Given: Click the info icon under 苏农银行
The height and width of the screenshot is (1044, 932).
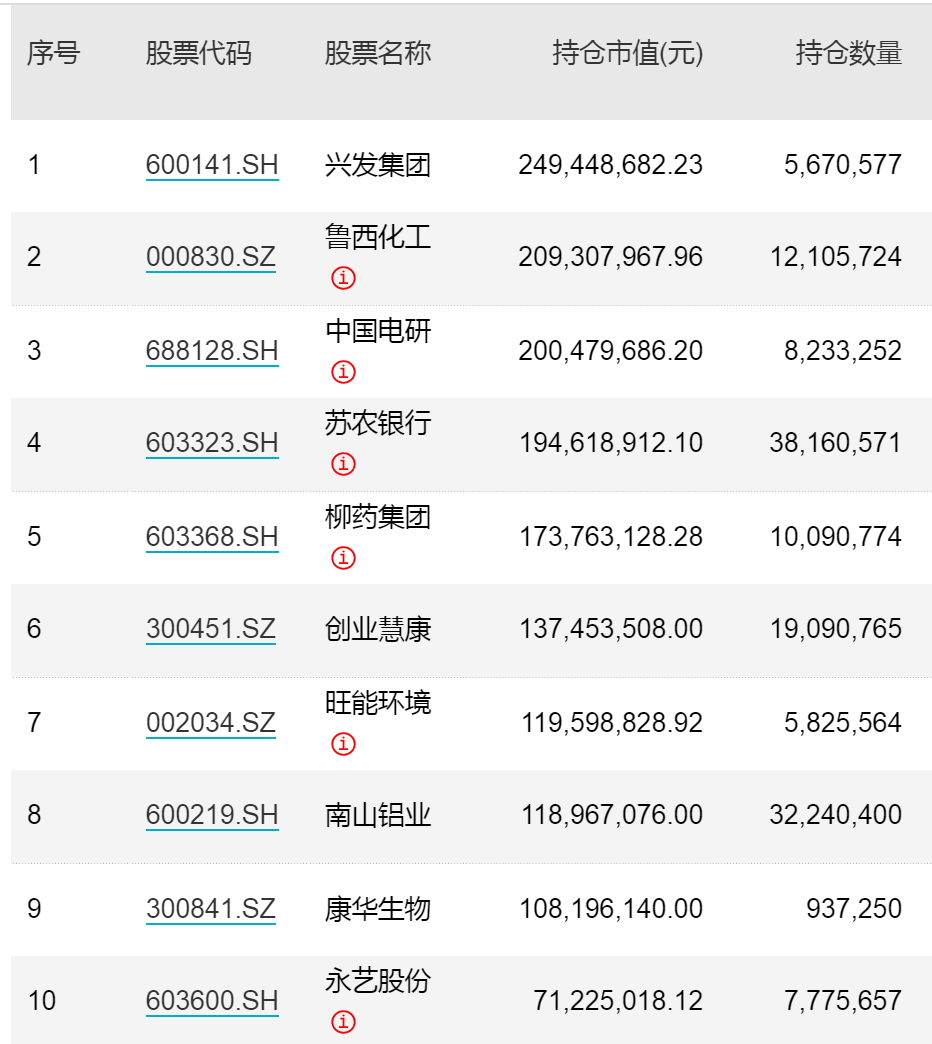Looking at the screenshot, I should 344,463.
